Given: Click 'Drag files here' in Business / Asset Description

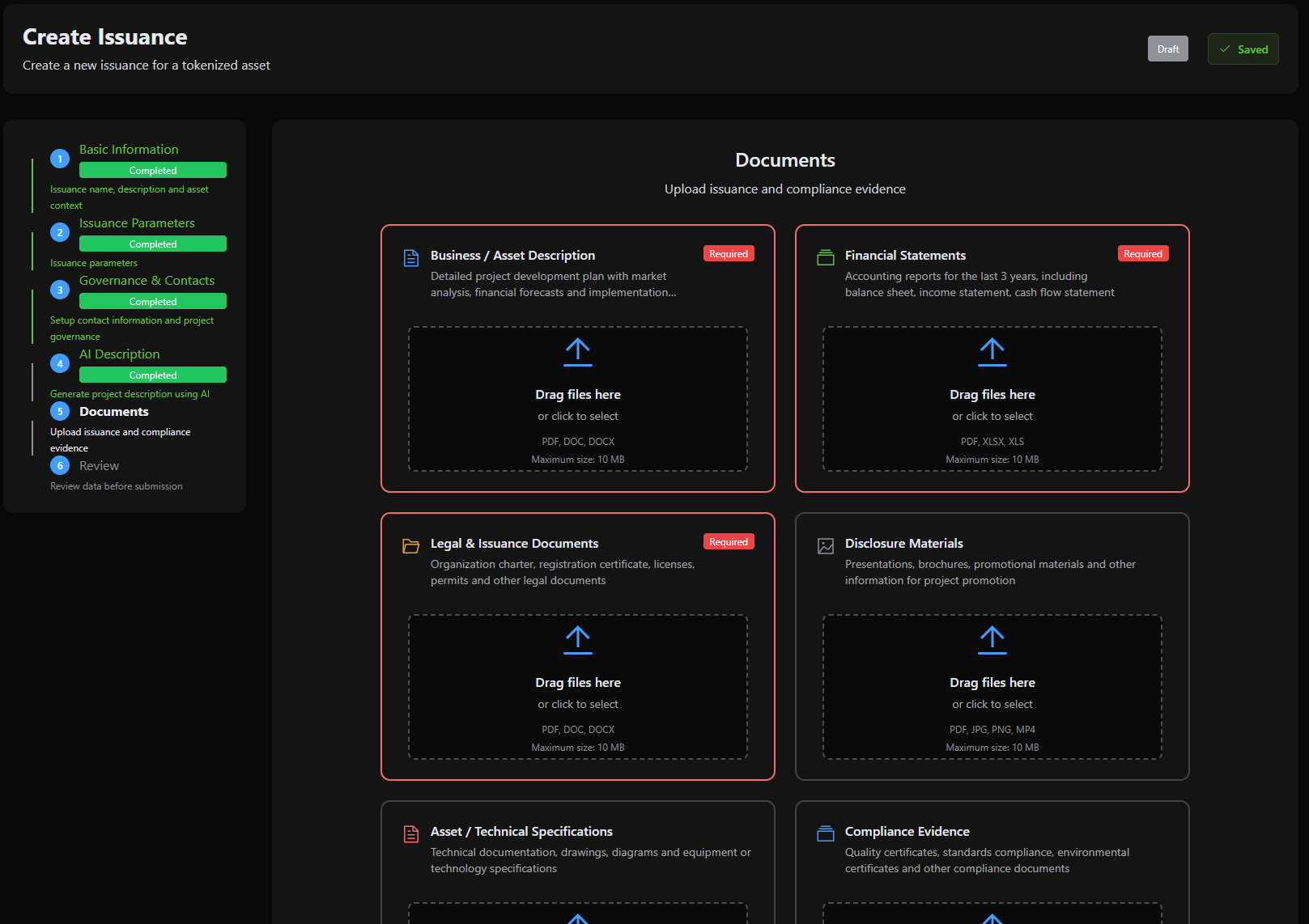Looking at the screenshot, I should tap(578, 395).
